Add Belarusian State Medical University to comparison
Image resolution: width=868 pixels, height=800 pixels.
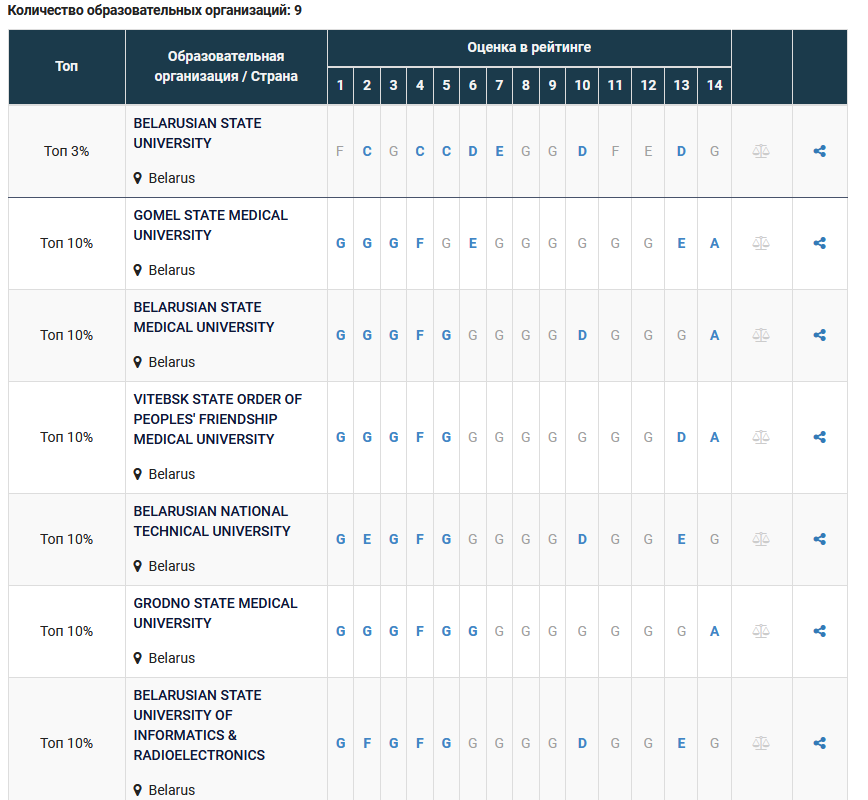(x=761, y=335)
